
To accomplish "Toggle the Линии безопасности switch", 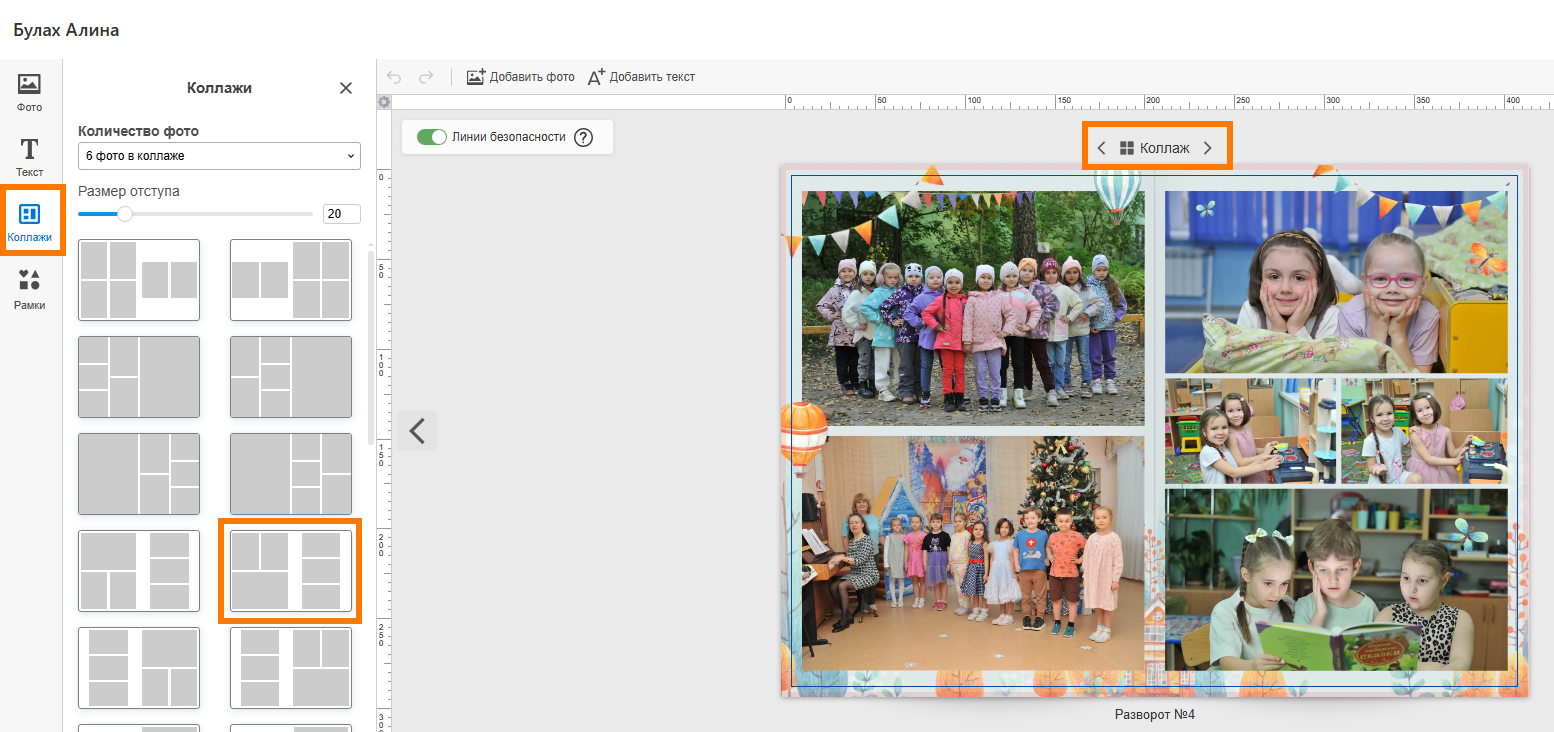I will coord(432,137).
